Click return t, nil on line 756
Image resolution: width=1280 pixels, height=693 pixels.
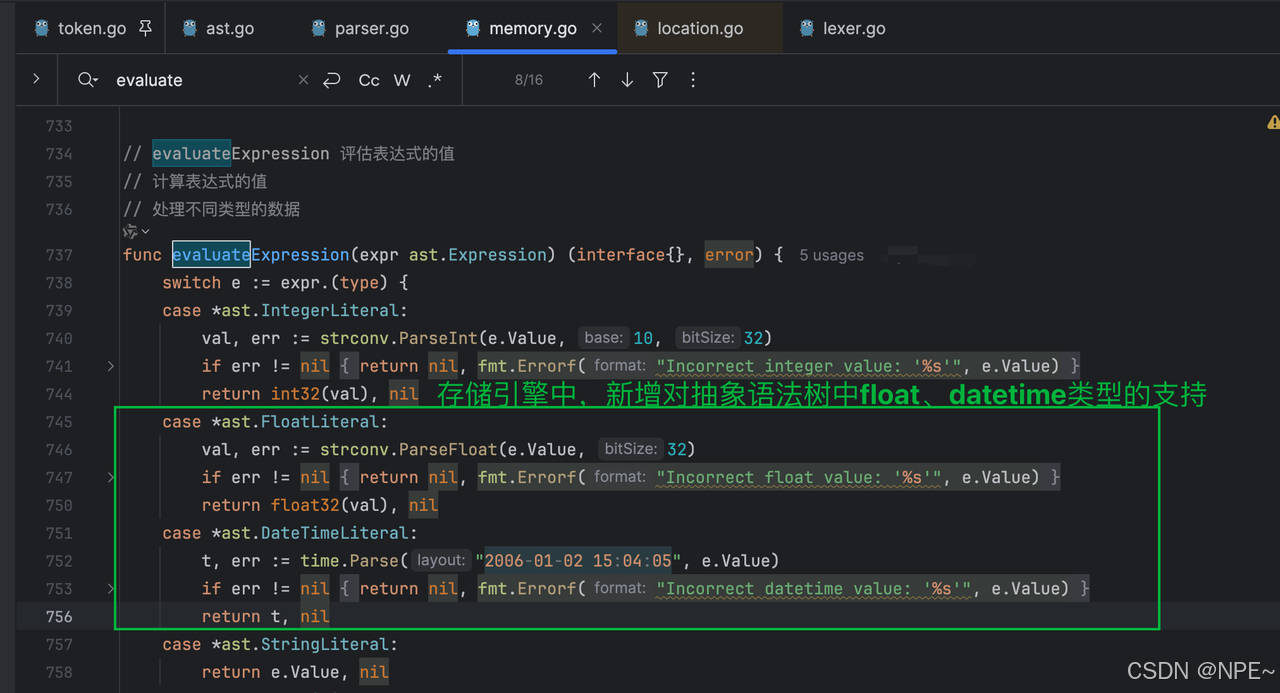pos(265,617)
